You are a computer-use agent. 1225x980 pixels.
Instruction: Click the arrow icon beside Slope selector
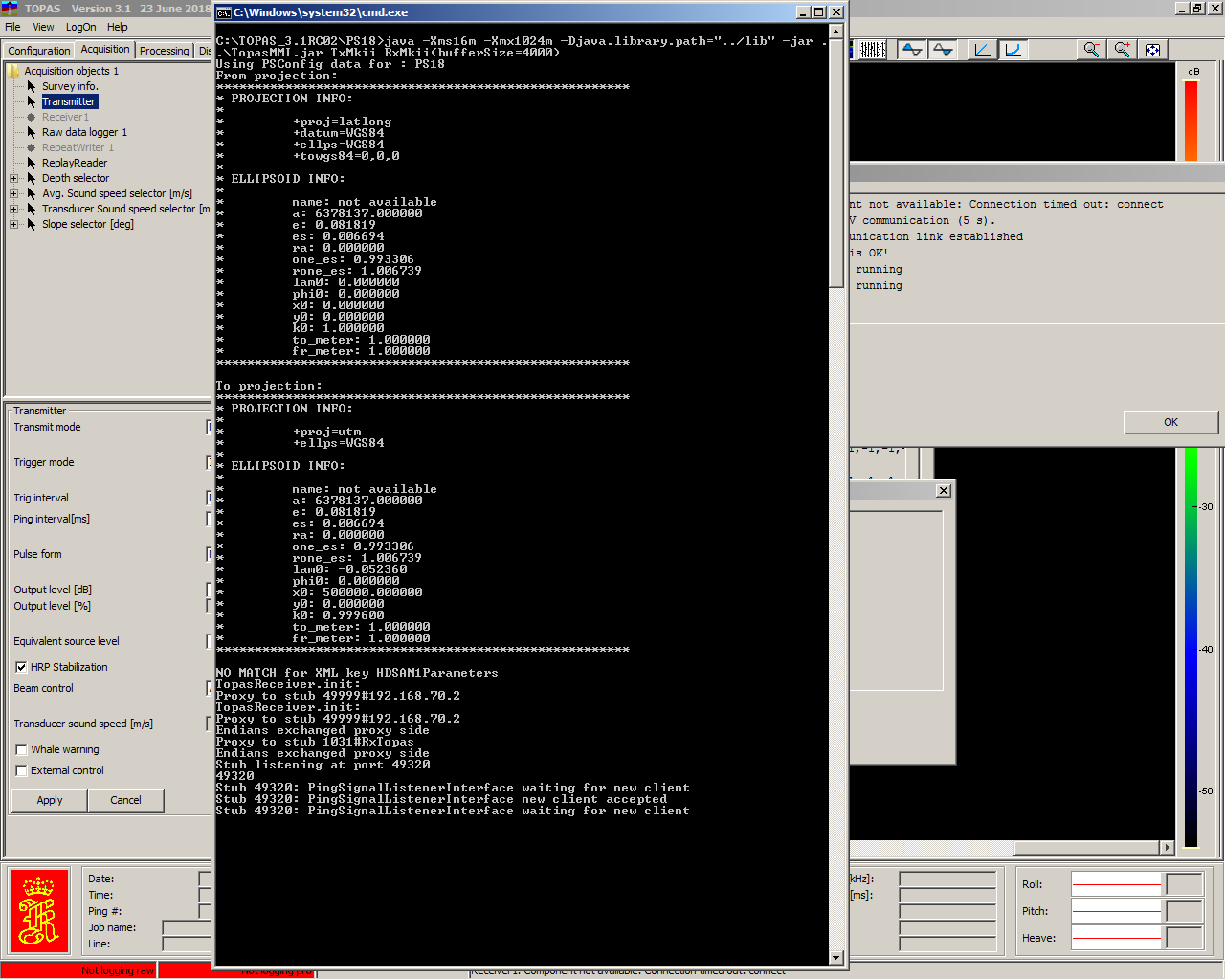32,224
